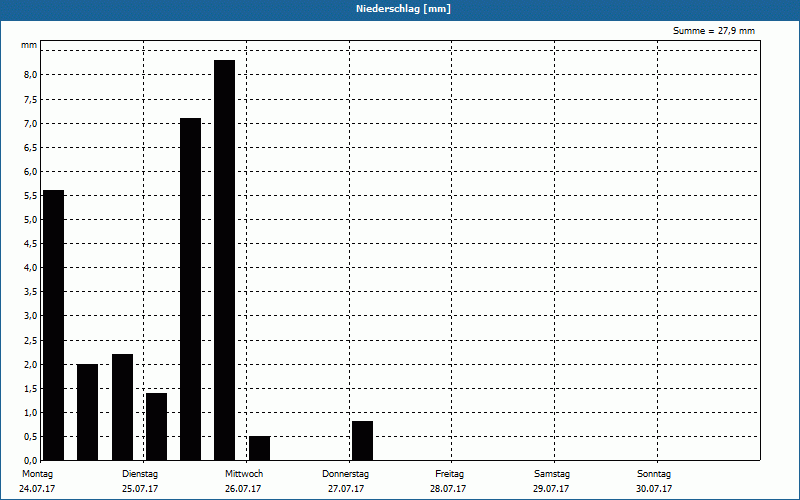Click the date '27.07.17'
Viewport: 800px width, 500px height.
(346, 489)
